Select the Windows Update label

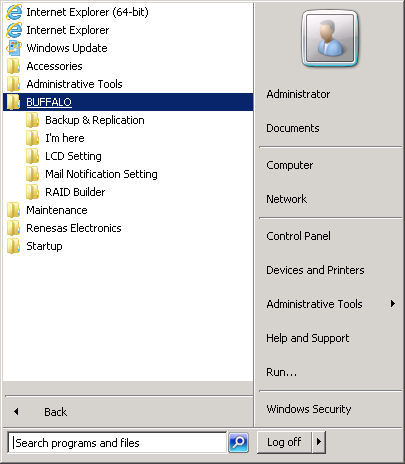67,48
